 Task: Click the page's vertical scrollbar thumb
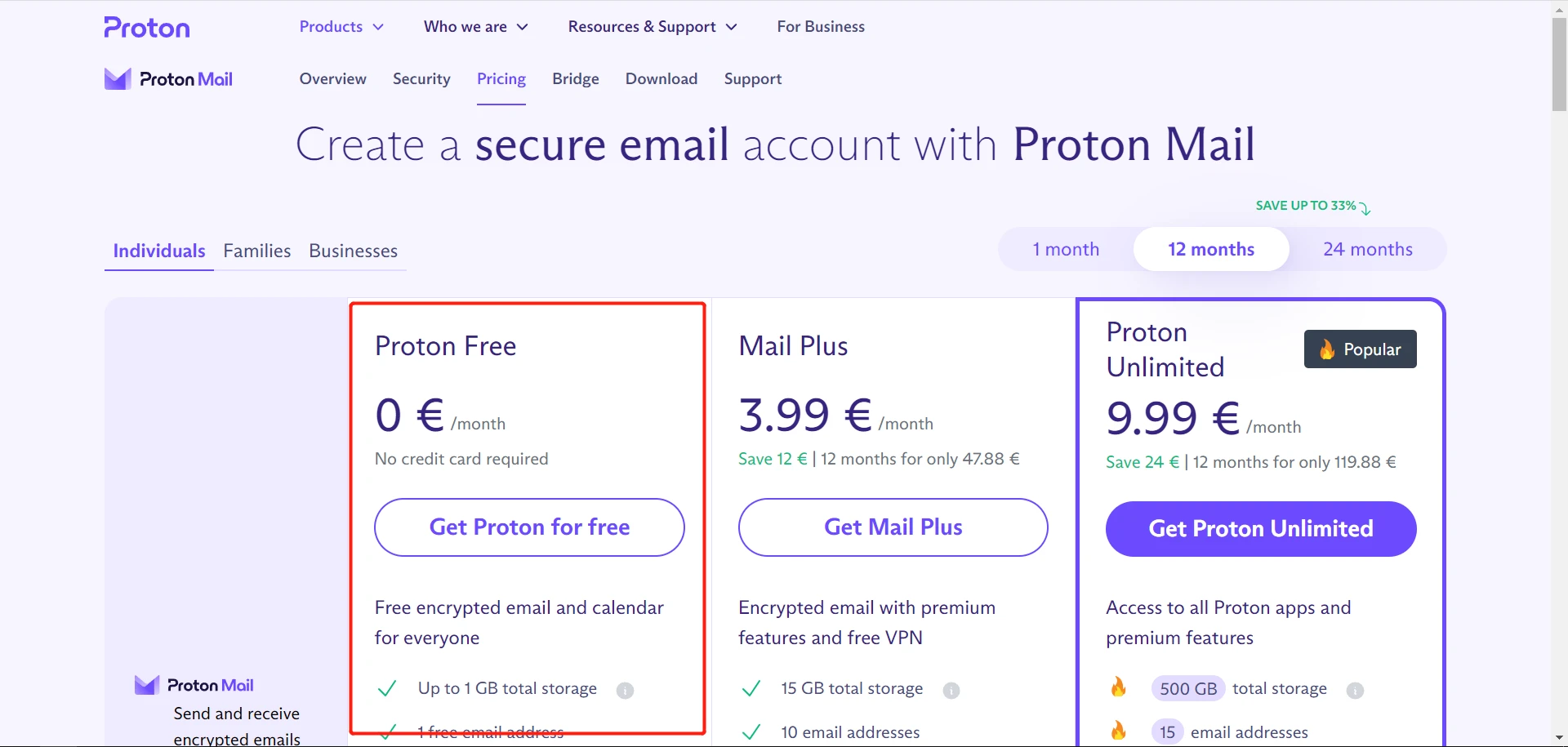click(x=1559, y=65)
